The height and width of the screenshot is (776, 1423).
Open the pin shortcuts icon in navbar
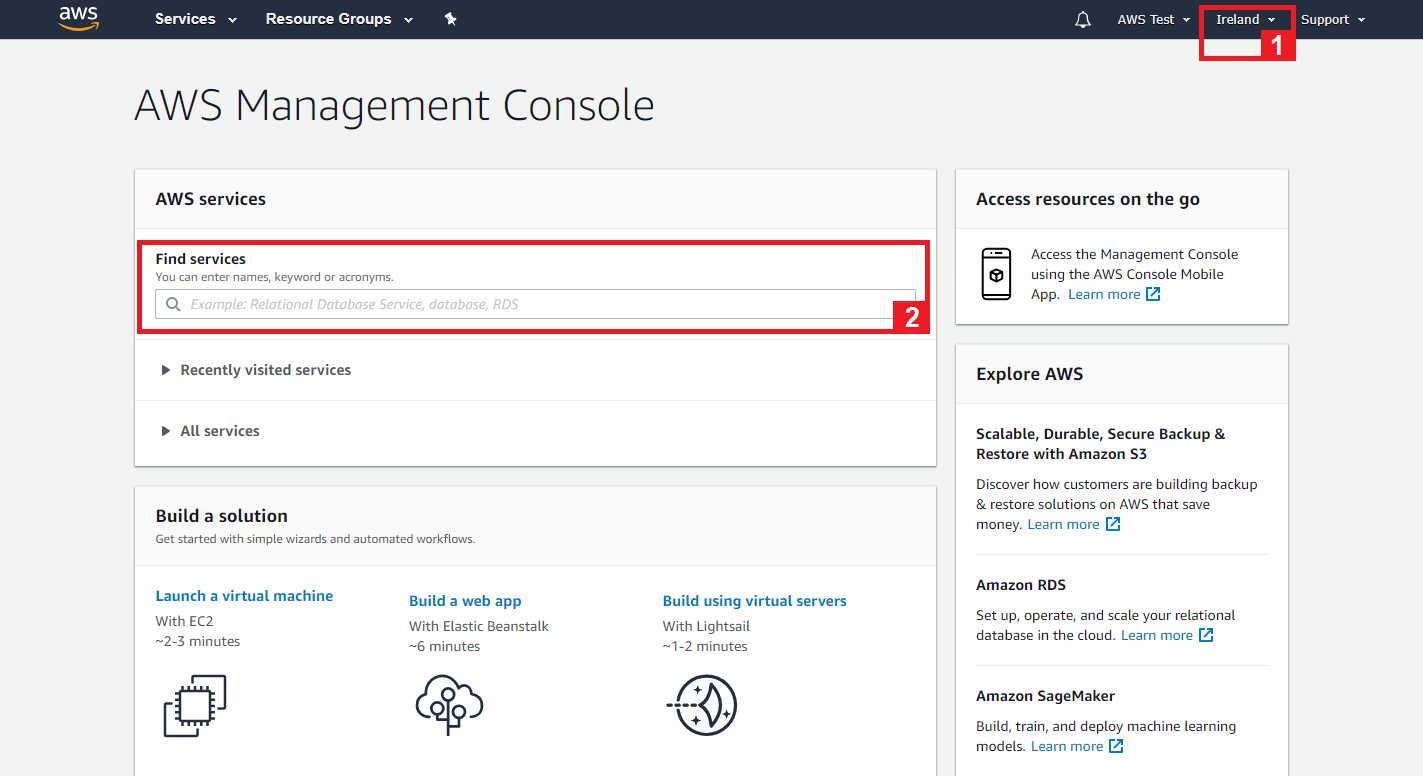451,19
